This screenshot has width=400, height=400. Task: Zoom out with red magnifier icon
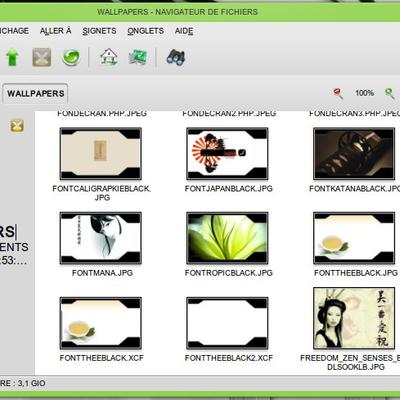point(338,93)
